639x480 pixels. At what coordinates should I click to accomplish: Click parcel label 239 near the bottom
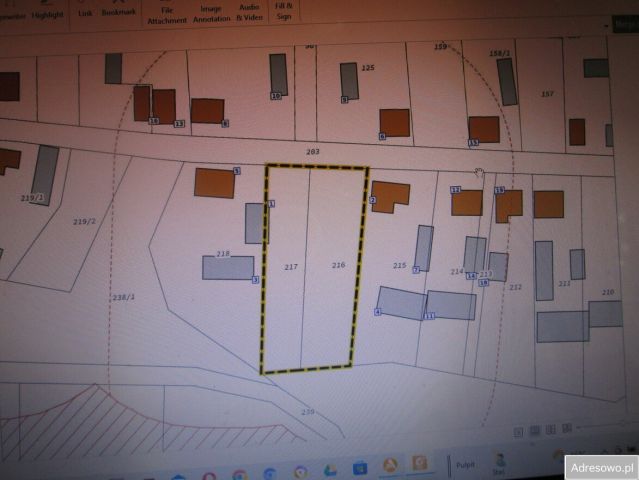coord(308,412)
